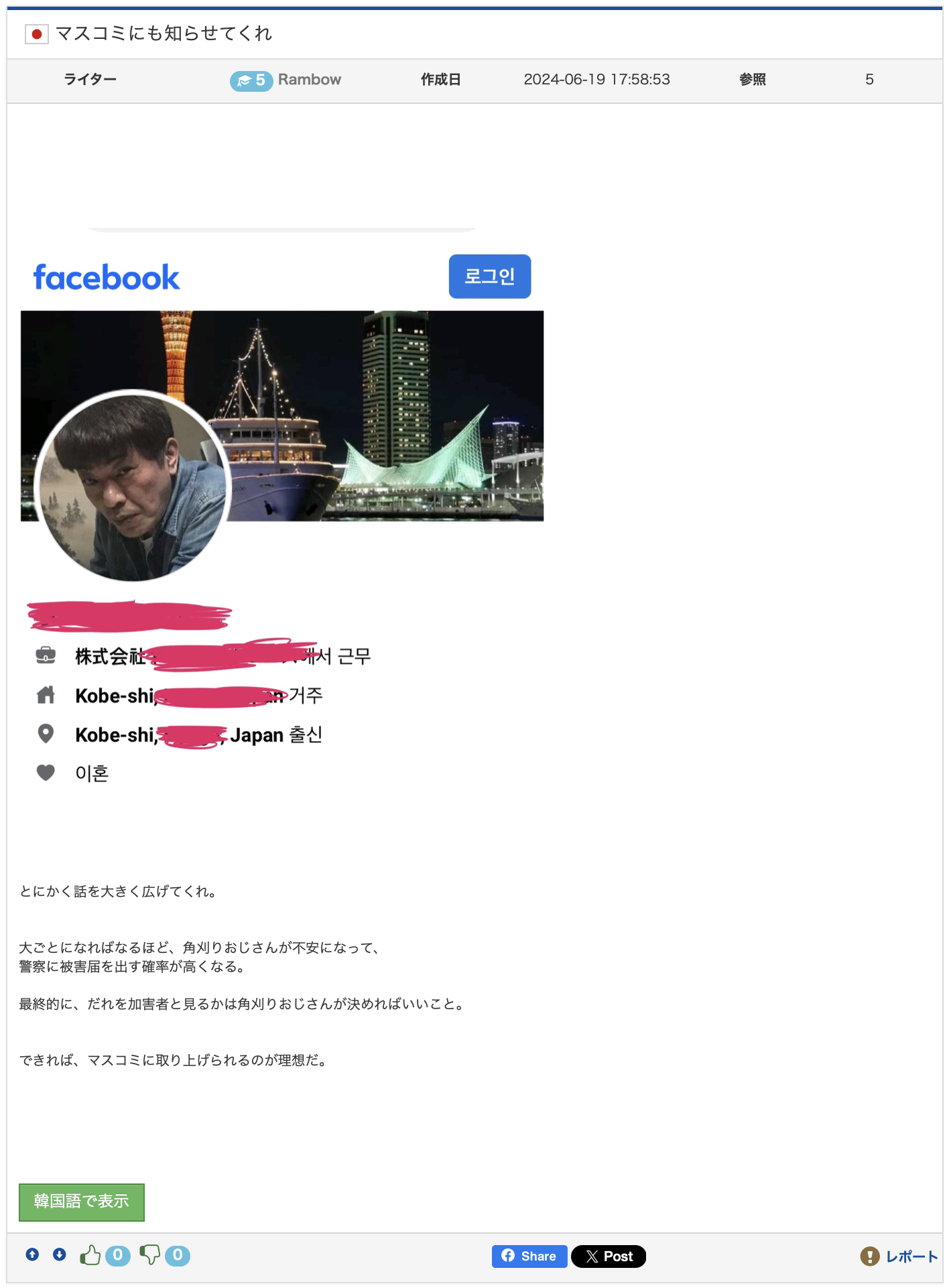The image size is (949, 1288).
Task: Open the Rambow writer profile link
Action: click(x=309, y=80)
